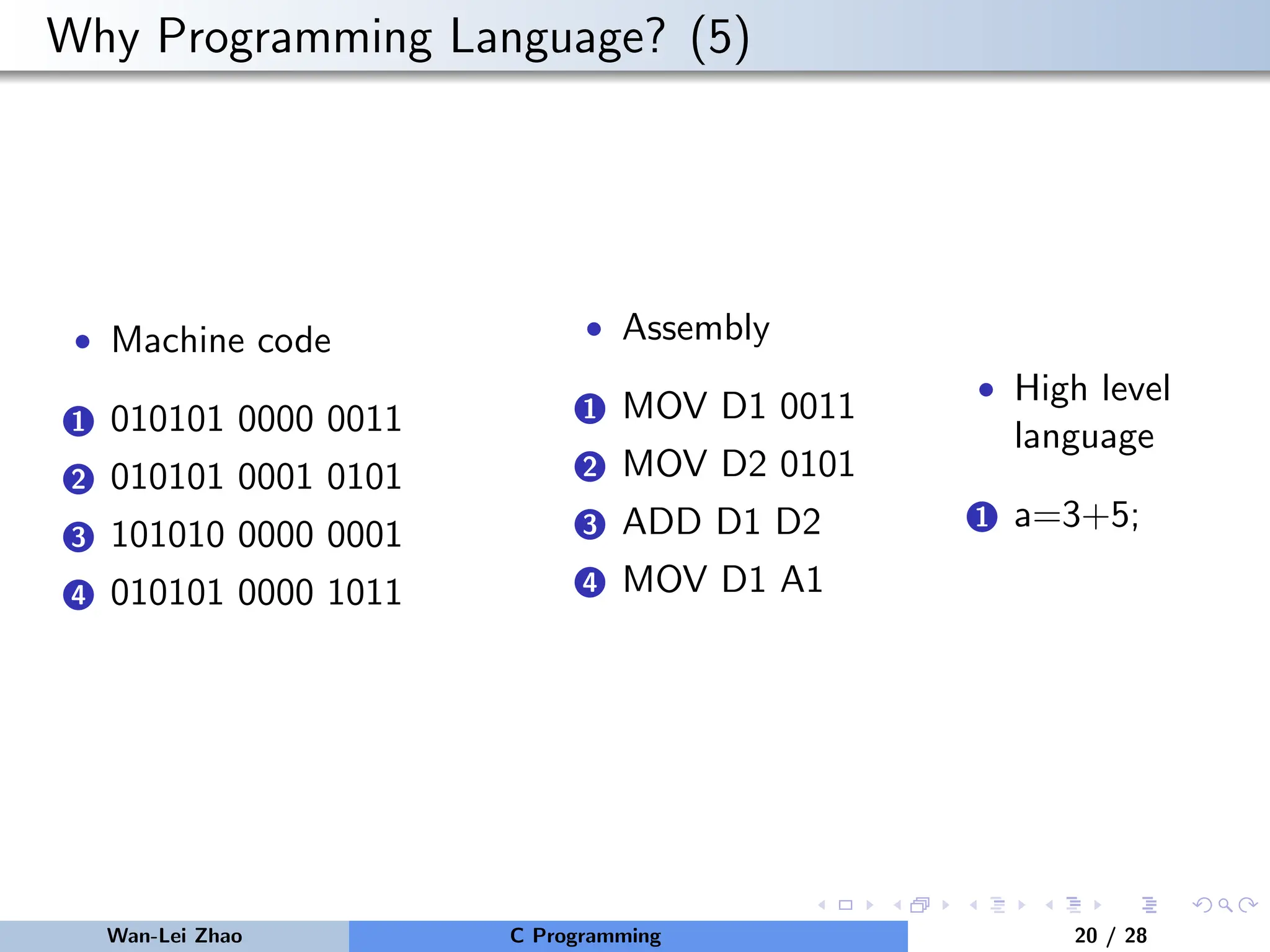The height and width of the screenshot is (952, 1270).
Task: Jump to next subsection arrow
Action: pyautogui.click(x=1021, y=905)
